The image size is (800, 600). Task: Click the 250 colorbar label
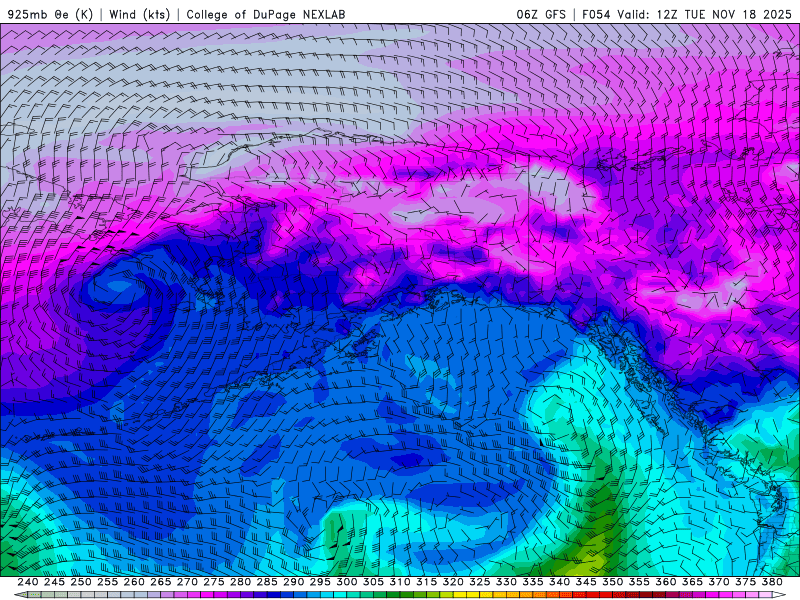point(81,582)
